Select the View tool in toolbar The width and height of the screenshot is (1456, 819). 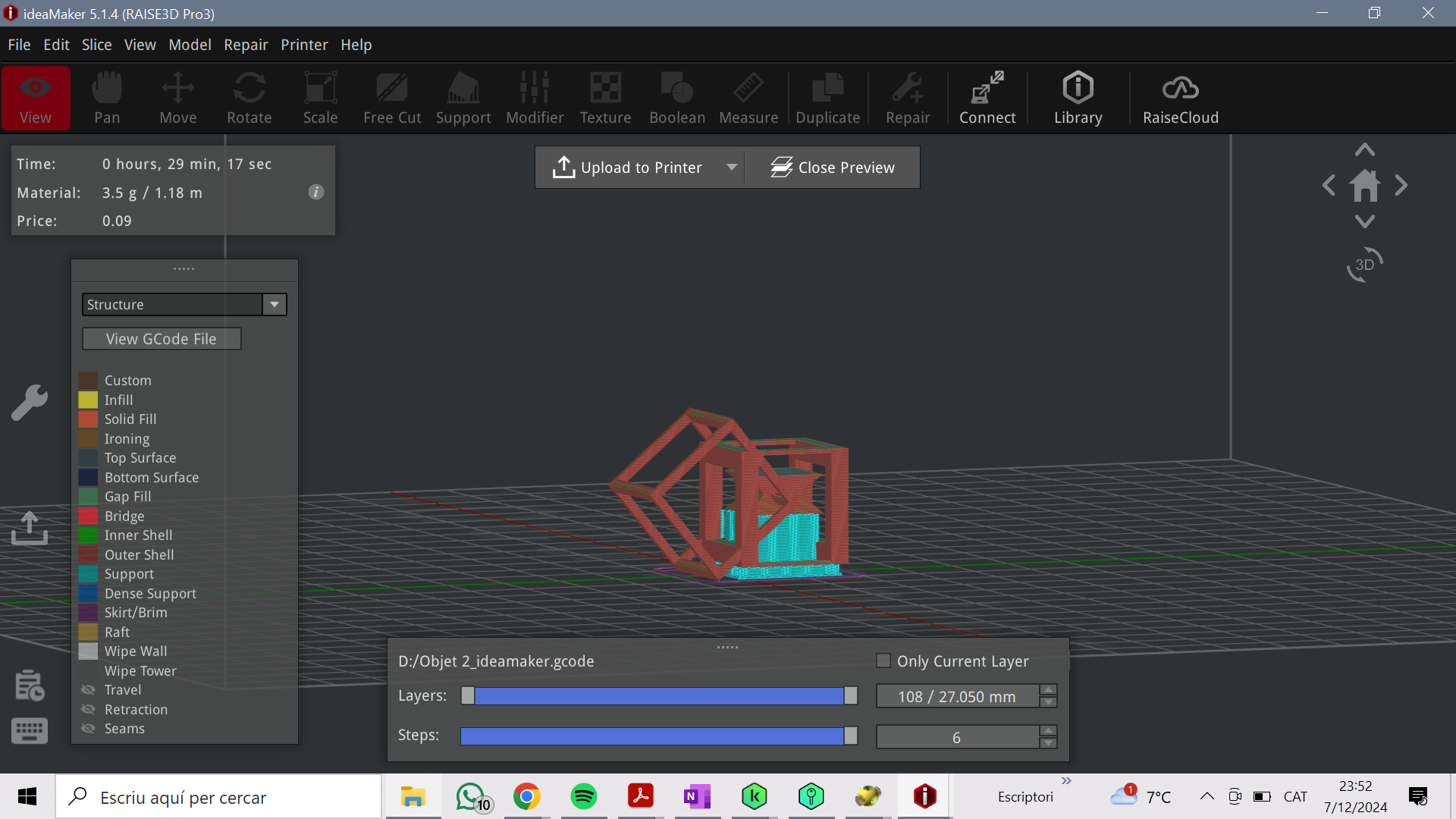tap(36, 98)
